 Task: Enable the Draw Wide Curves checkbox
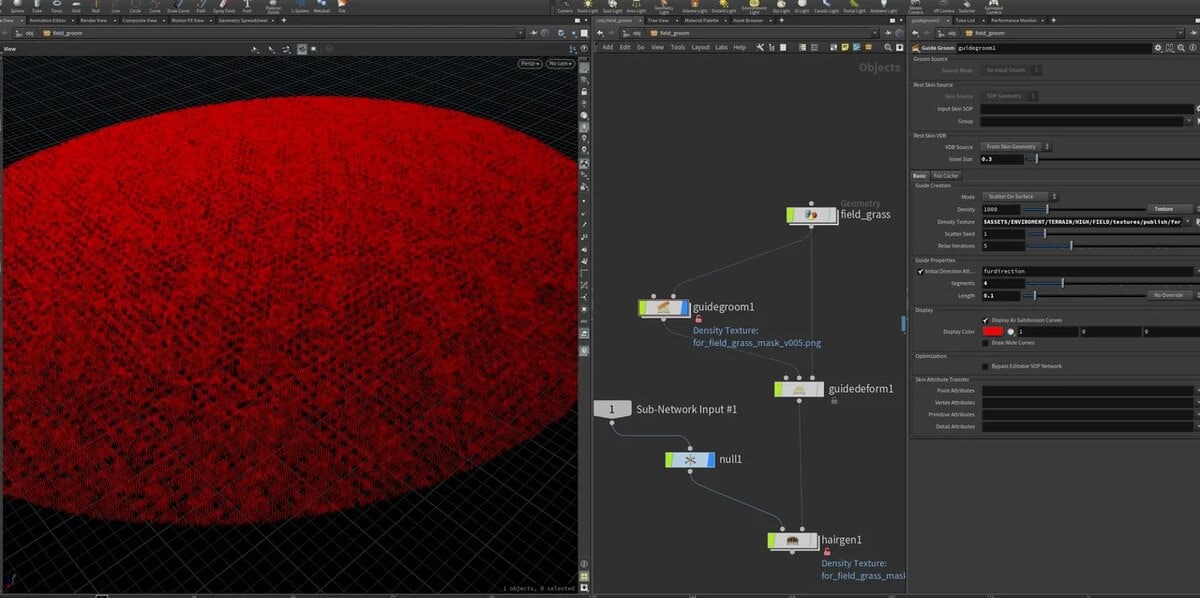click(x=985, y=343)
